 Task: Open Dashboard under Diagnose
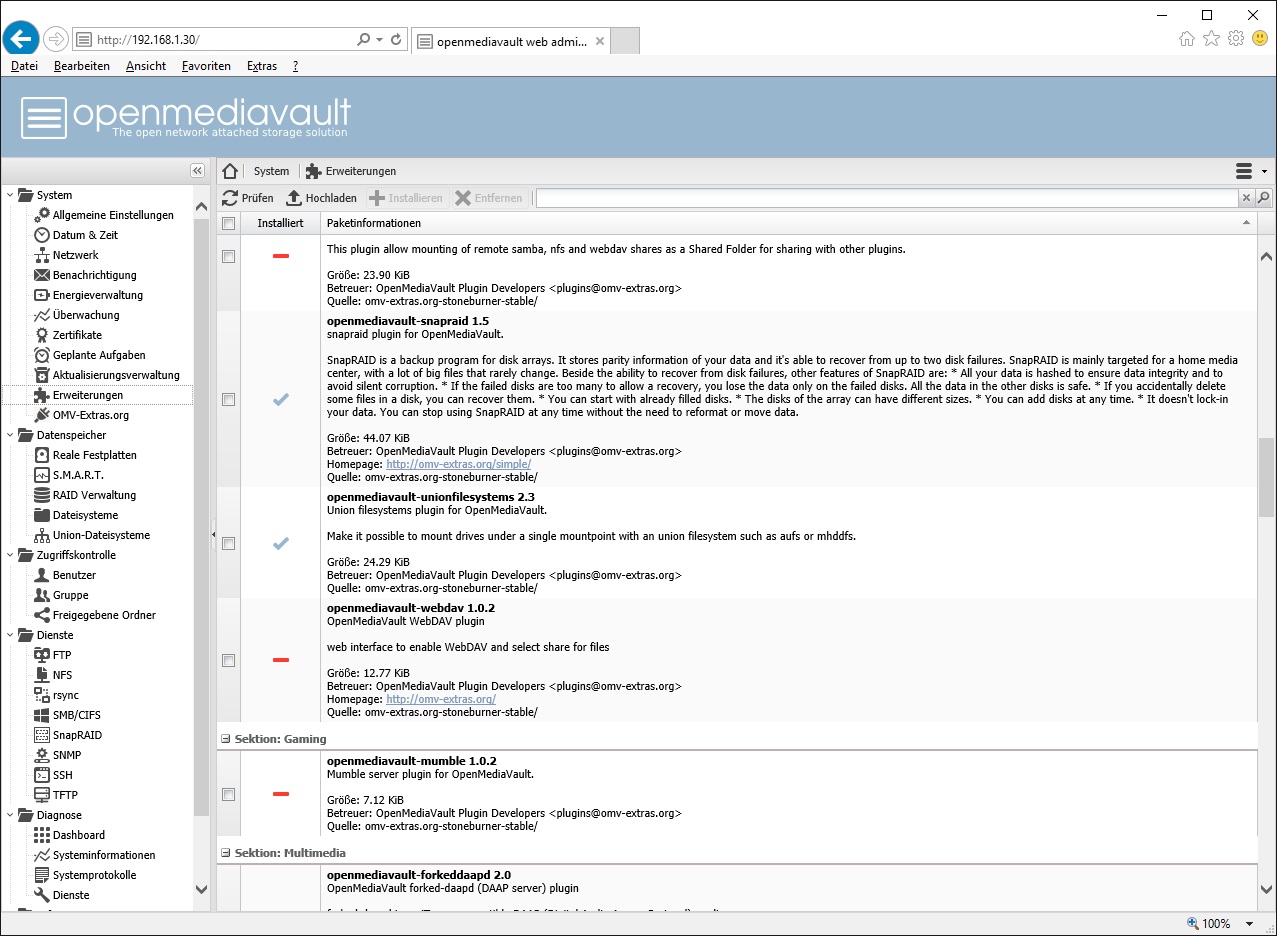[x=78, y=835]
